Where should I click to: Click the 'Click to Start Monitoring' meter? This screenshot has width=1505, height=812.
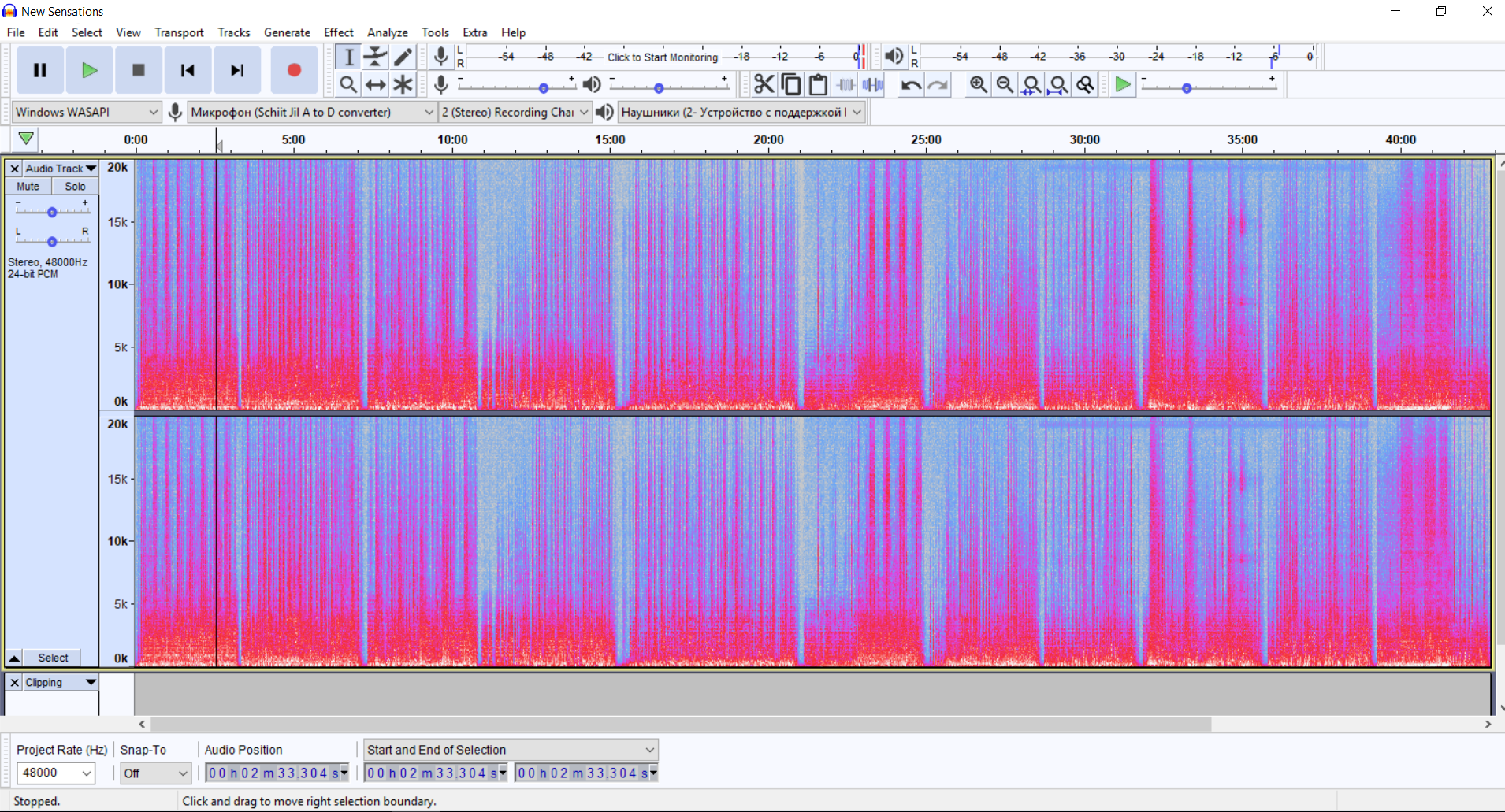click(662, 57)
